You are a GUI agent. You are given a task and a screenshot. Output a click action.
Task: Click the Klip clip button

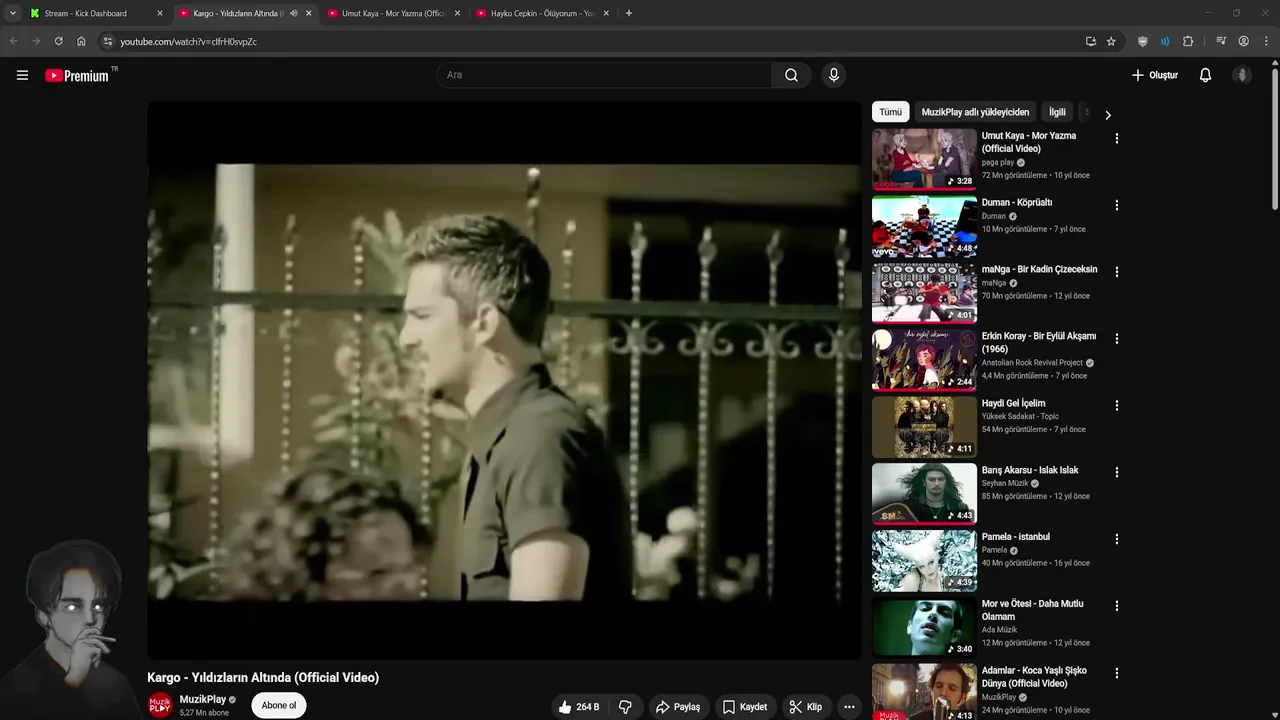tap(806, 707)
